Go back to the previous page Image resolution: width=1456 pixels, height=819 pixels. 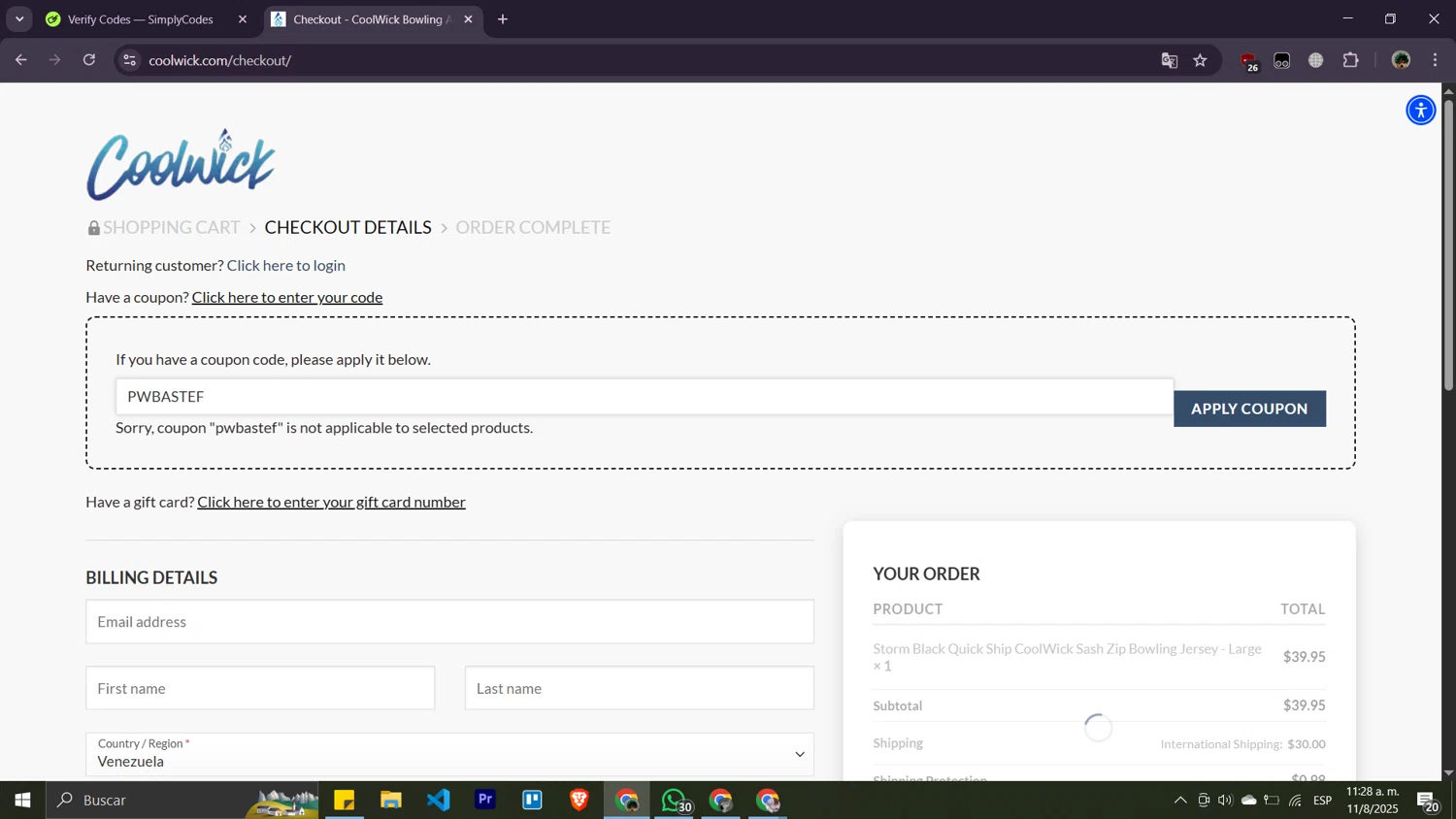point(20,60)
